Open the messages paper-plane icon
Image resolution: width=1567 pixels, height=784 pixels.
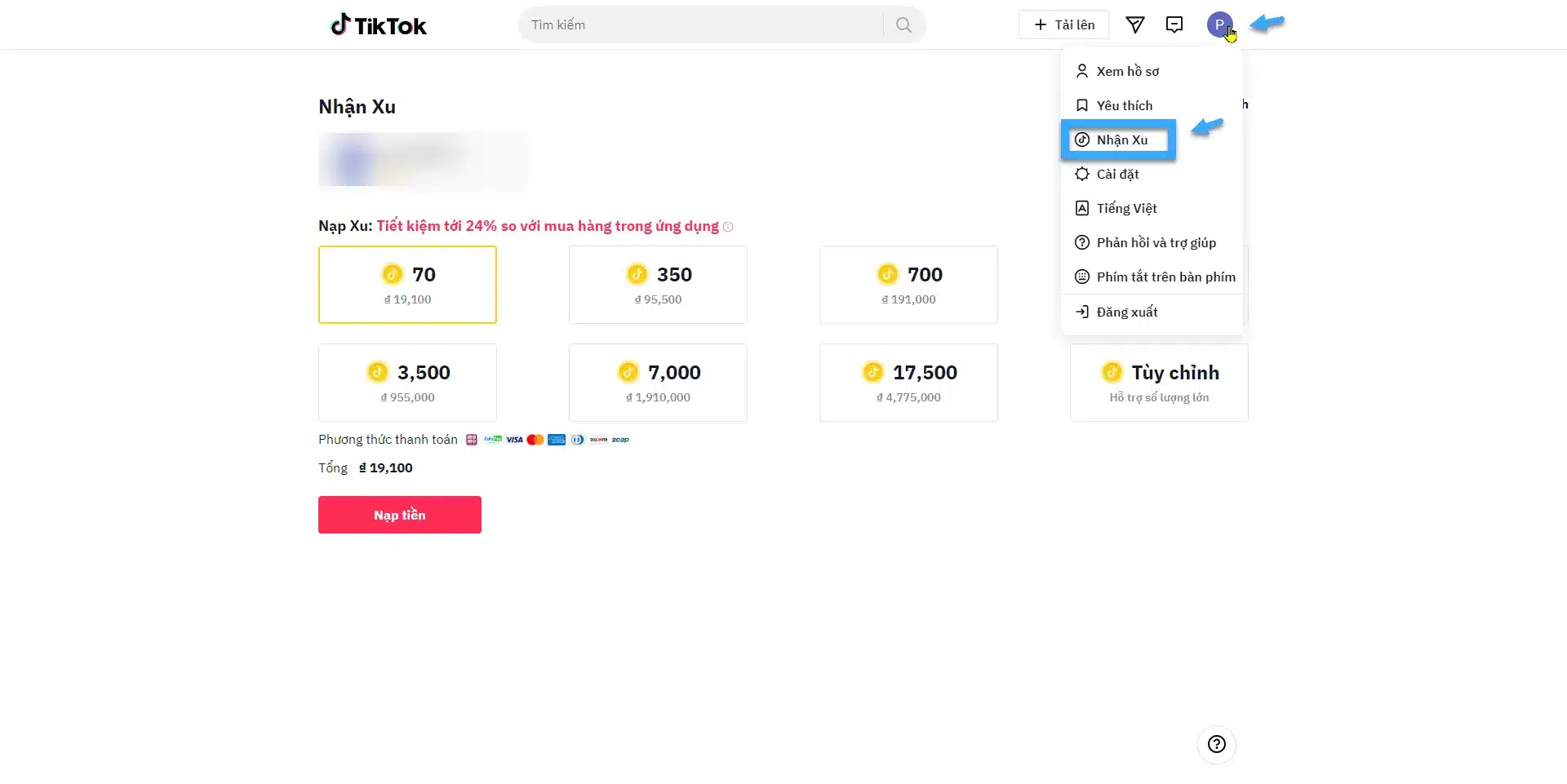tap(1134, 25)
